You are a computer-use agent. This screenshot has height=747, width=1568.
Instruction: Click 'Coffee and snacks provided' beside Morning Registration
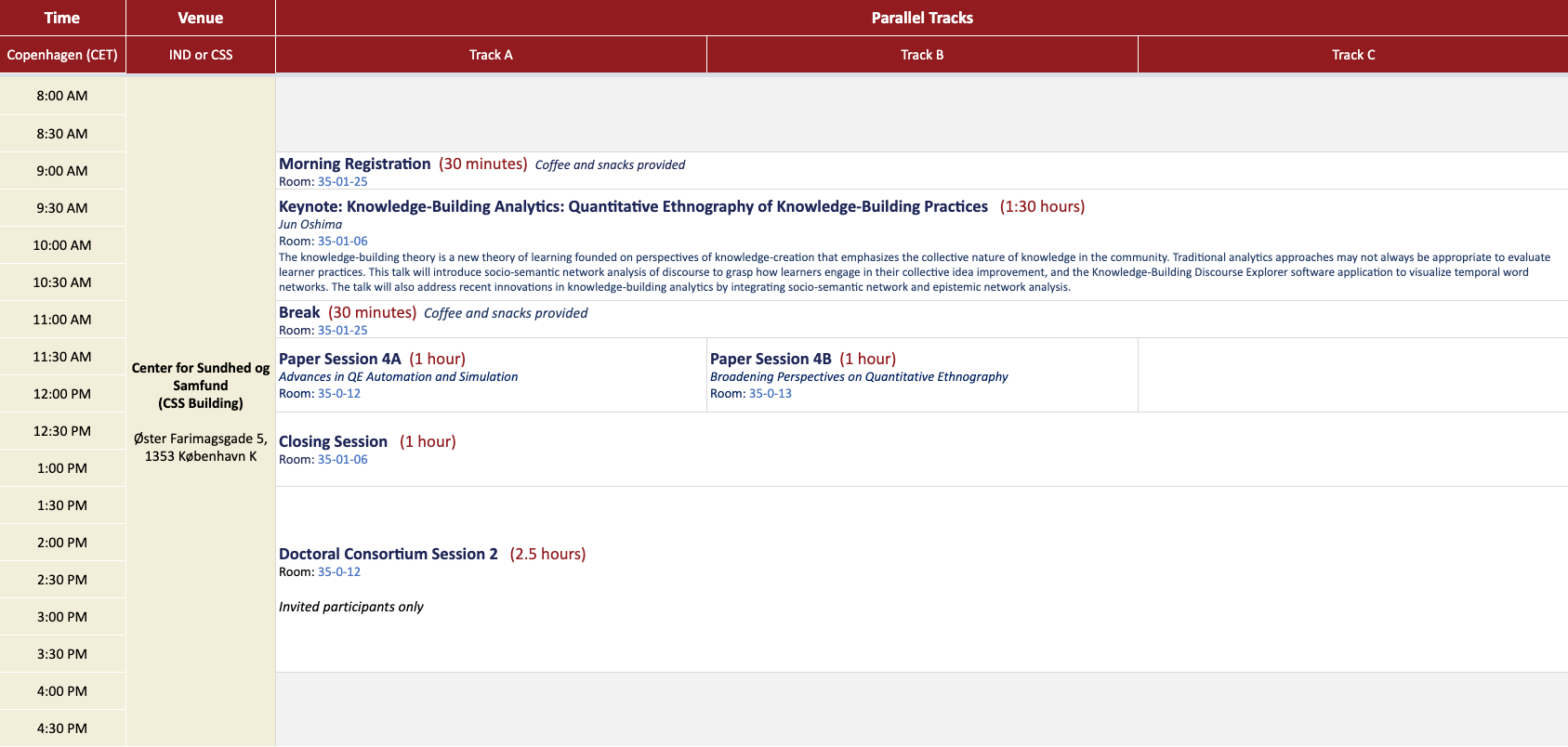[x=610, y=165]
